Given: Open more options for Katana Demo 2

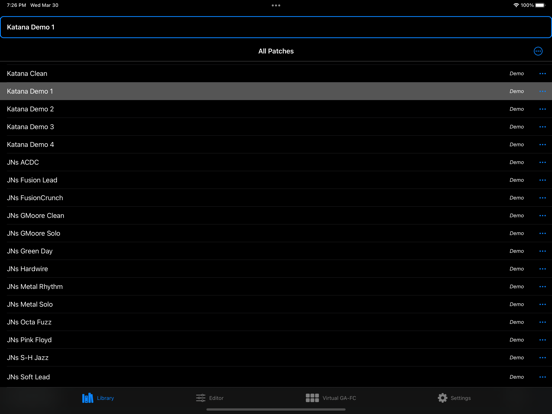Looking at the screenshot, I should tap(542, 109).
